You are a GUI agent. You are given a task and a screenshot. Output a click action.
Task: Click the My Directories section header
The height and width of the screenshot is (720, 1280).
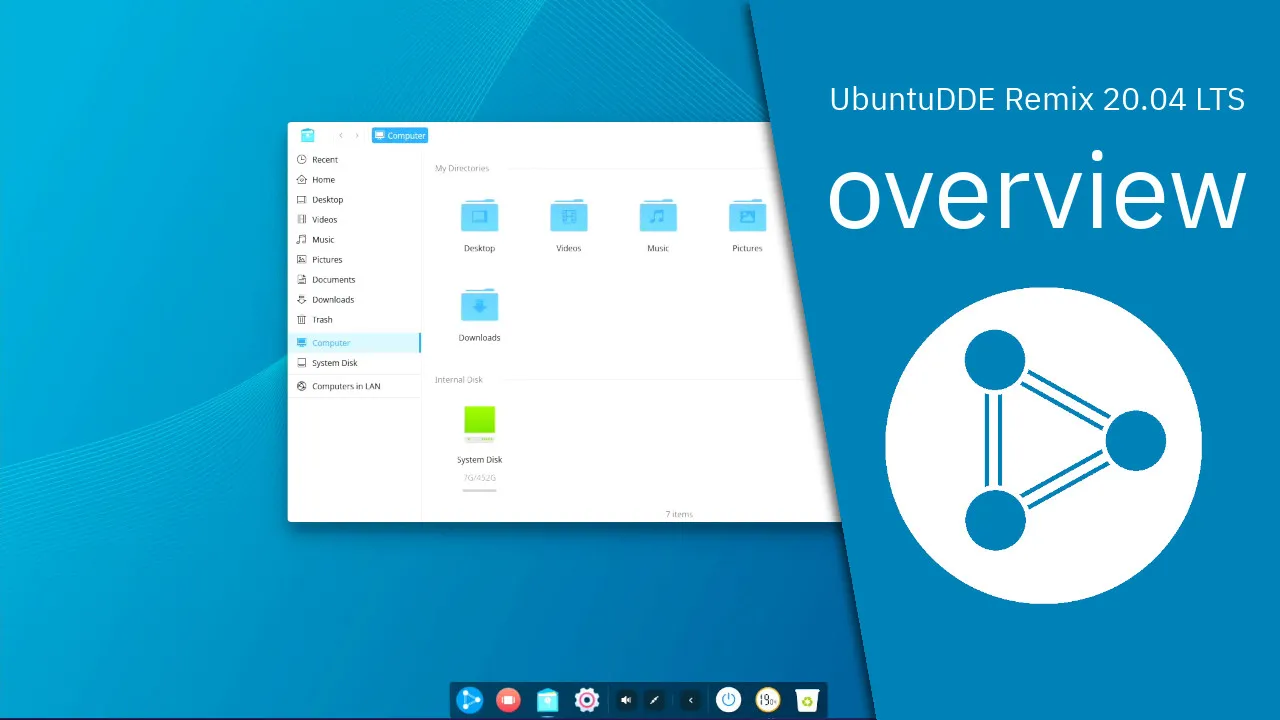pyautogui.click(x=462, y=168)
